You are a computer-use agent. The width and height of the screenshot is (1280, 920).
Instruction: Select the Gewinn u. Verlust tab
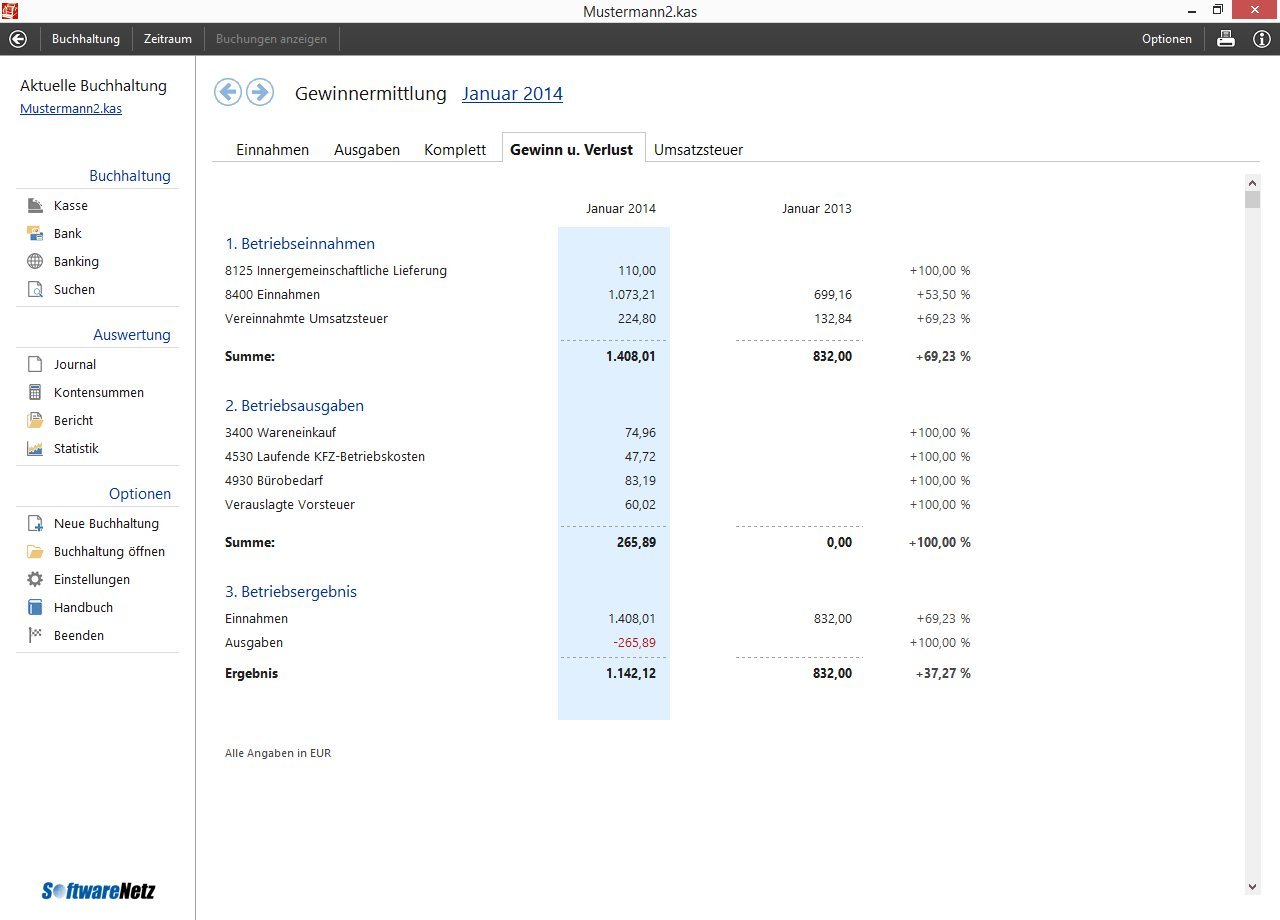572,150
